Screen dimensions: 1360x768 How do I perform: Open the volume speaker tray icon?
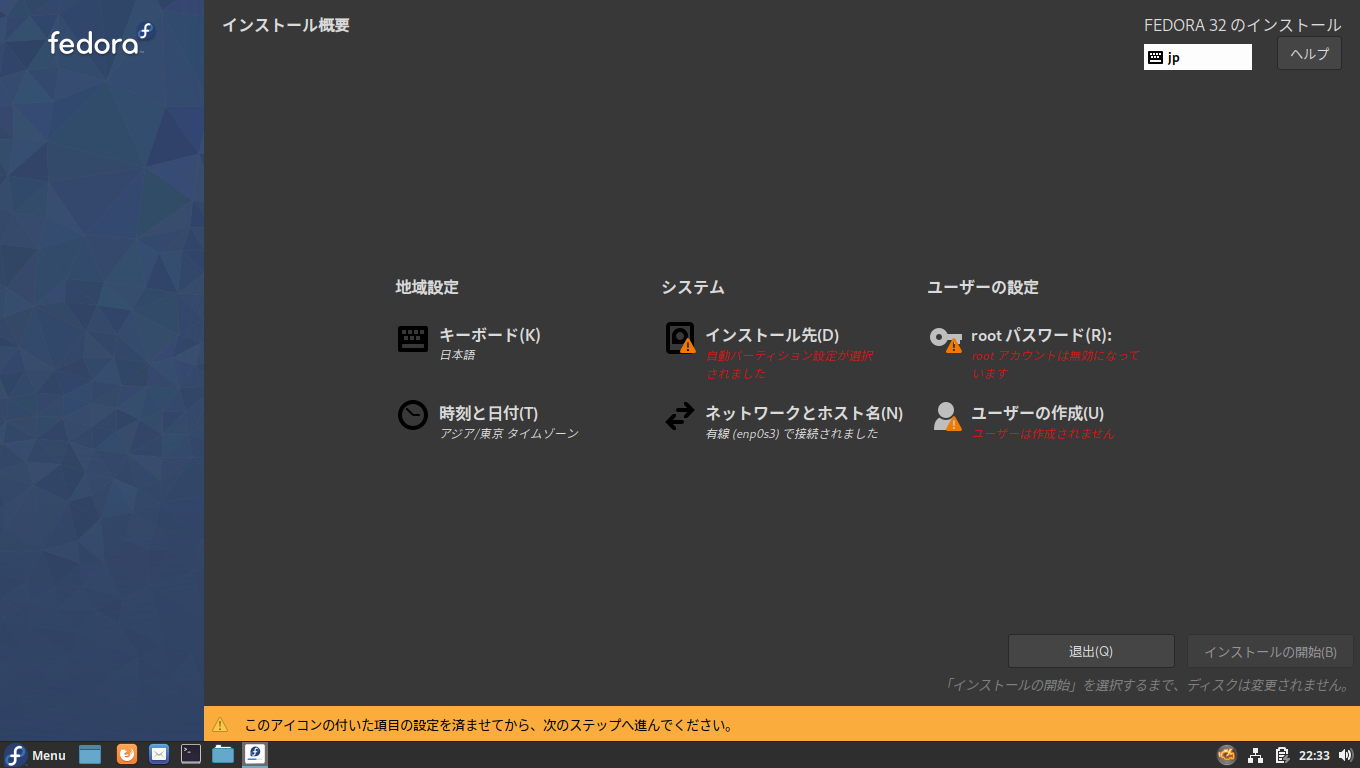pos(1345,755)
